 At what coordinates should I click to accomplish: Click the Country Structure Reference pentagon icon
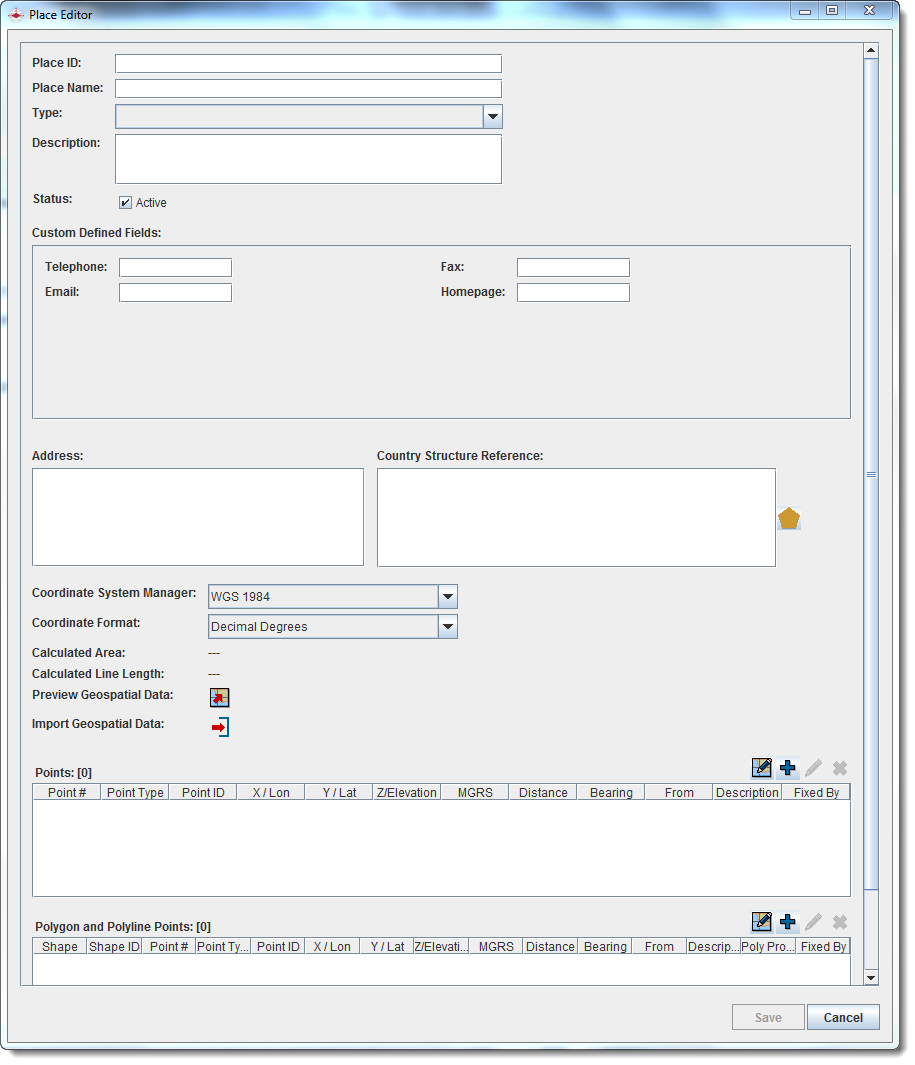click(x=789, y=518)
